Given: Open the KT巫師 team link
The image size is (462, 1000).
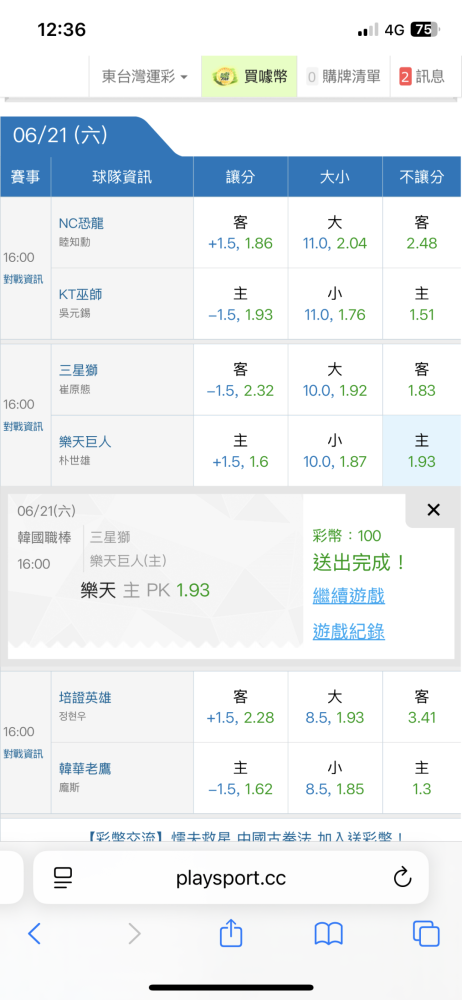Looking at the screenshot, I should click(x=80, y=294).
